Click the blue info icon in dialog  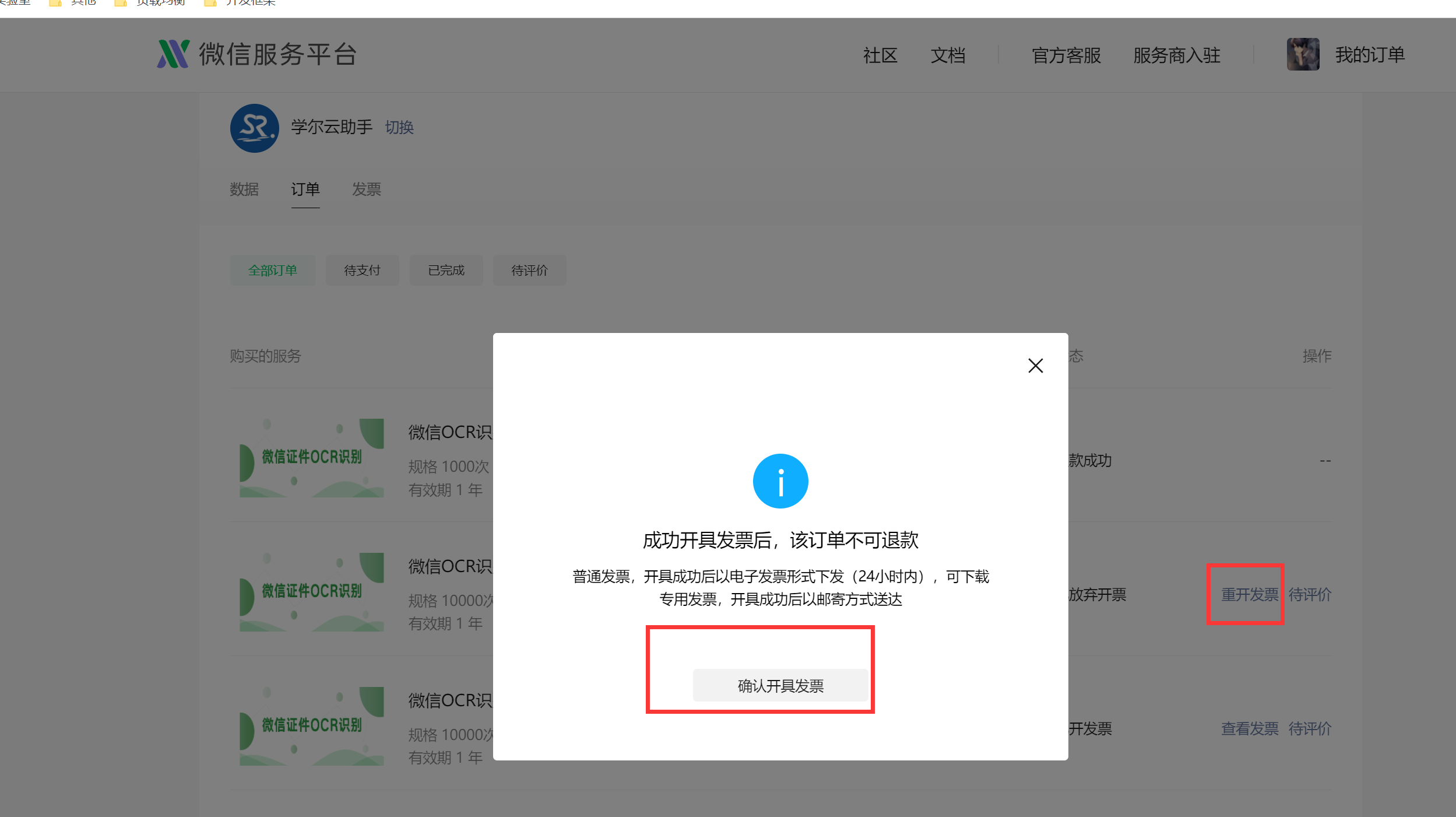coord(780,481)
